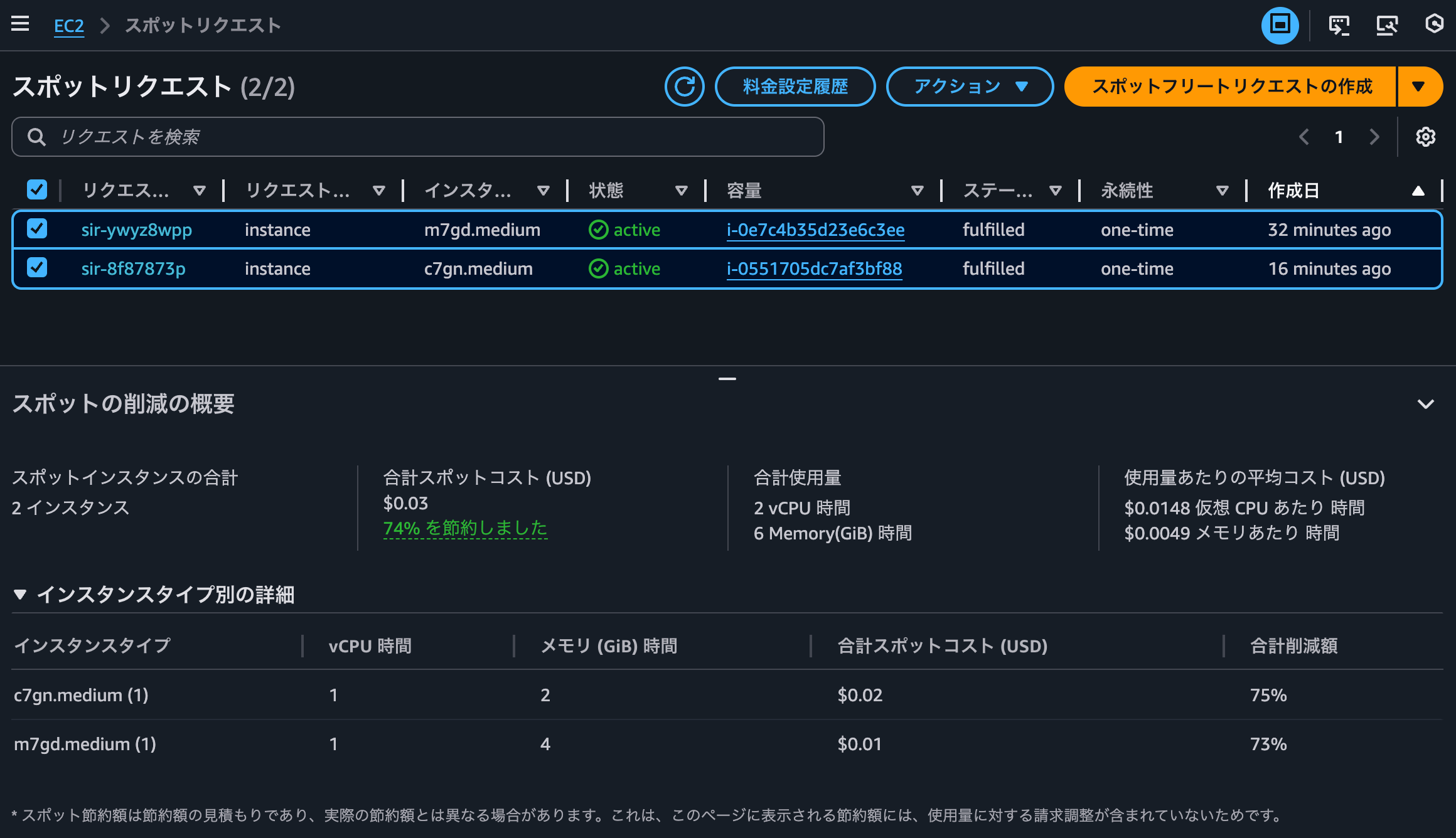The width and height of the screenshot is (1456, 838).
Task: Uncheck the select-all header checkbox
Action: coord(37,189)
